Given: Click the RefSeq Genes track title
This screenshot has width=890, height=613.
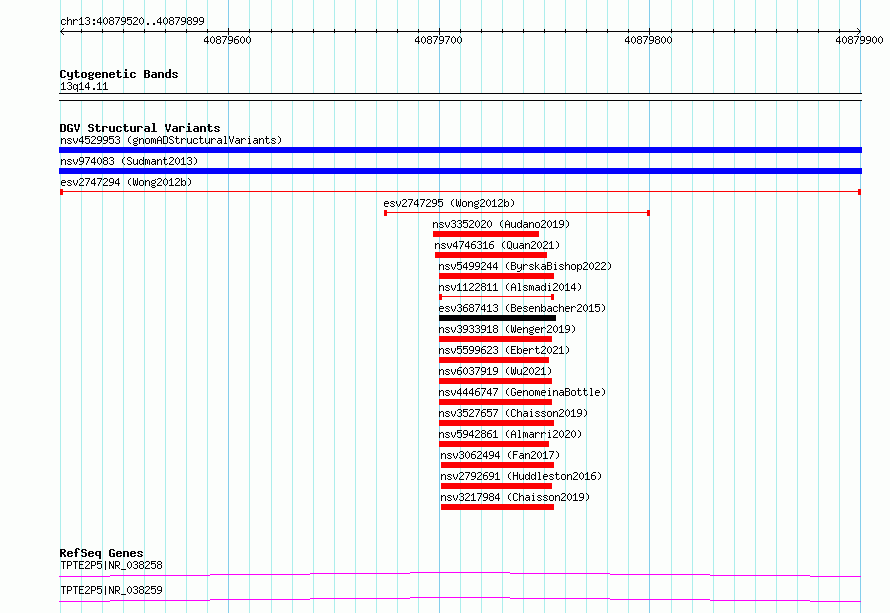Looking at the screenshot, I should click(101, 553).
